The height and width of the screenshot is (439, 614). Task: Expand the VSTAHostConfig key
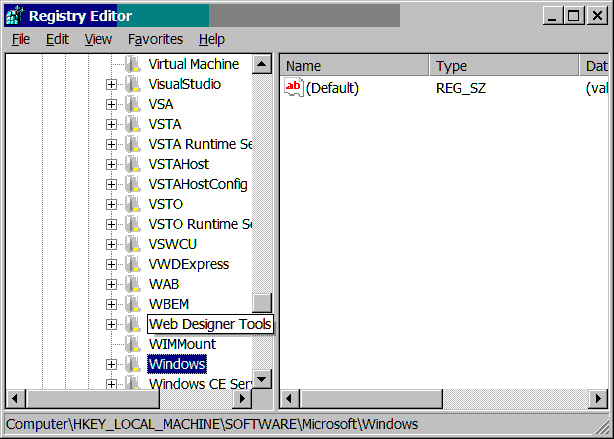click(x=111, y=184)
